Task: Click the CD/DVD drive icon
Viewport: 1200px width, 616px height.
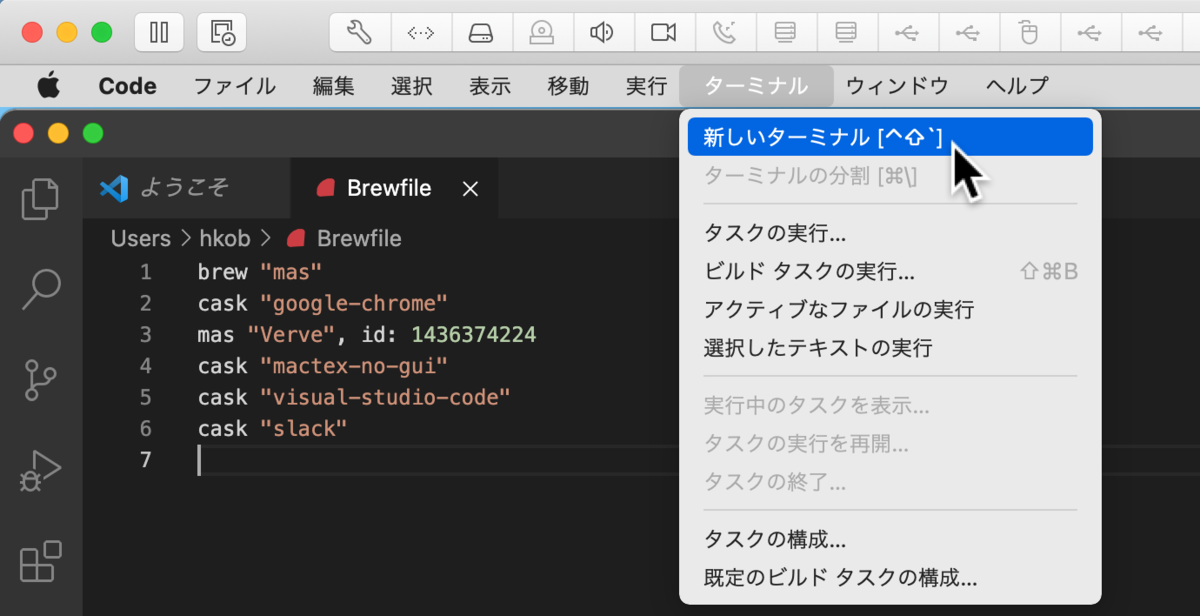Action: click(x=543, y=33)
